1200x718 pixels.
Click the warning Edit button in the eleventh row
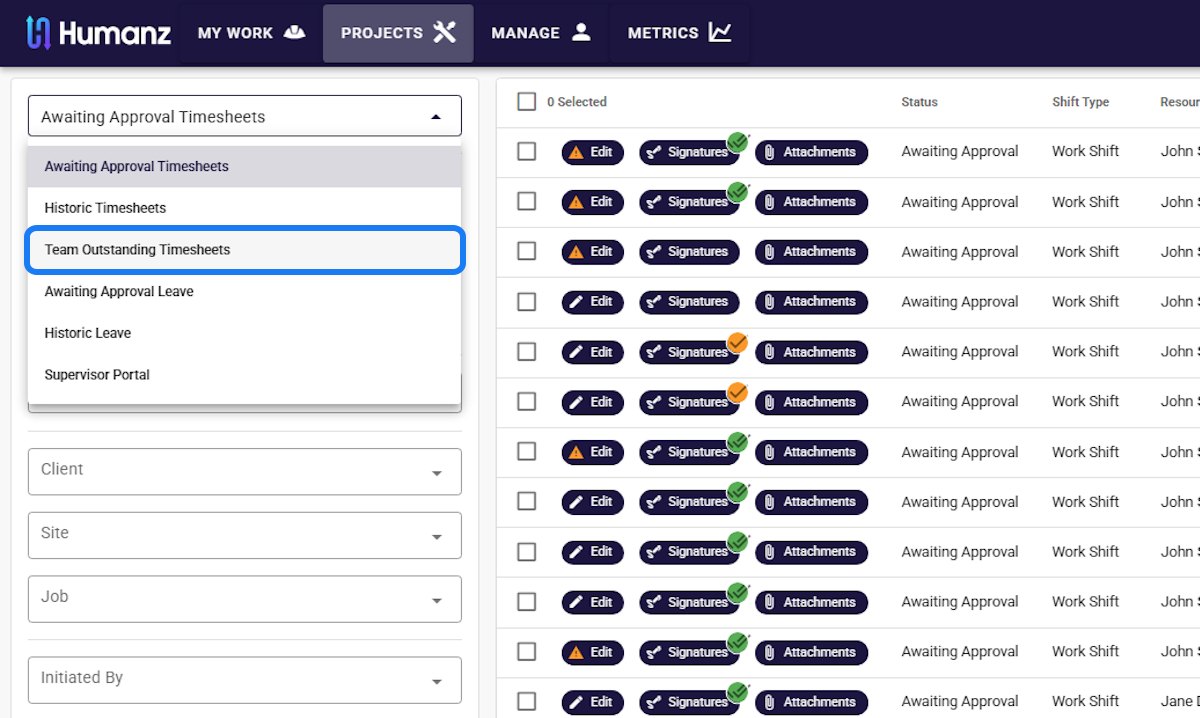[x=592, y=652]
